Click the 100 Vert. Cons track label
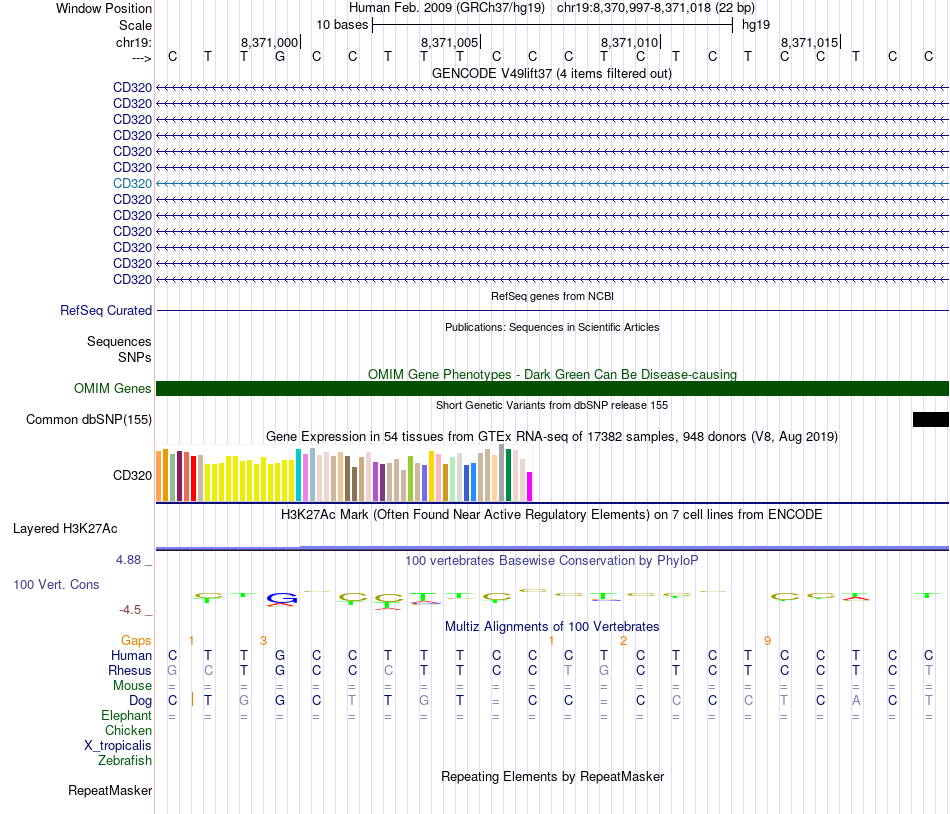 pos(56,584)
